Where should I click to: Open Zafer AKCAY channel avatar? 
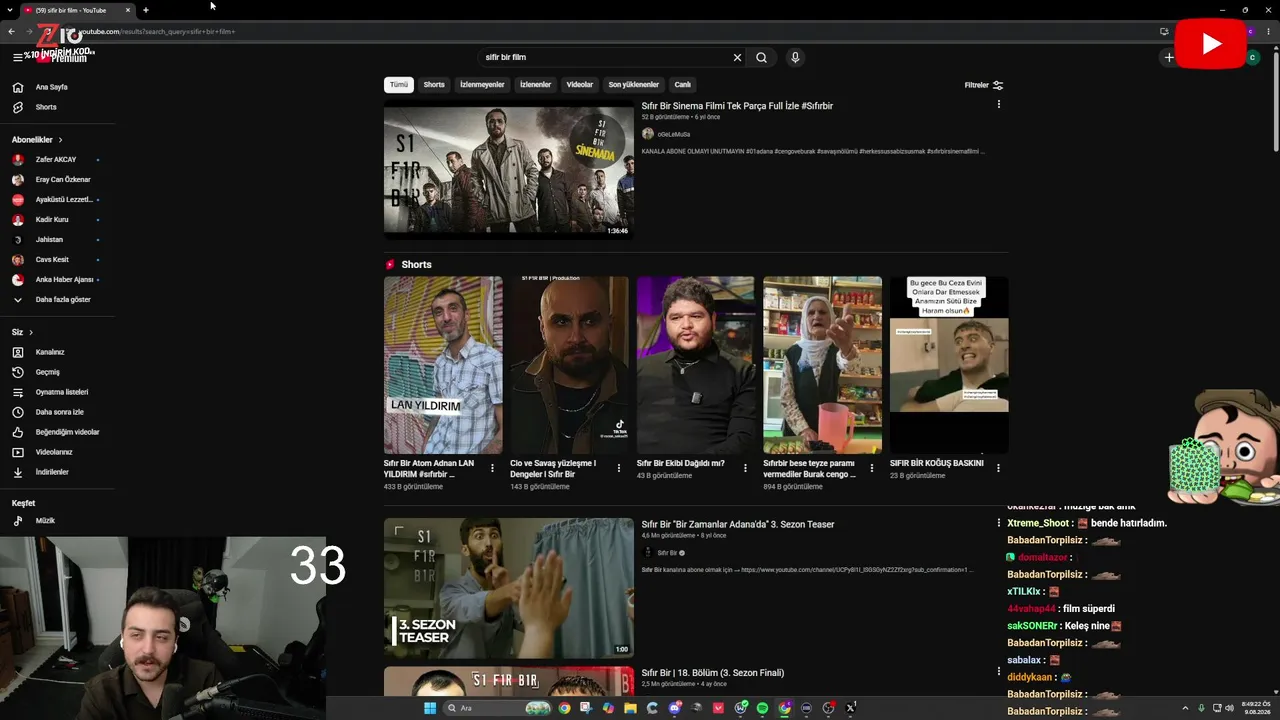pyautogui.click(x=17, y=160)
